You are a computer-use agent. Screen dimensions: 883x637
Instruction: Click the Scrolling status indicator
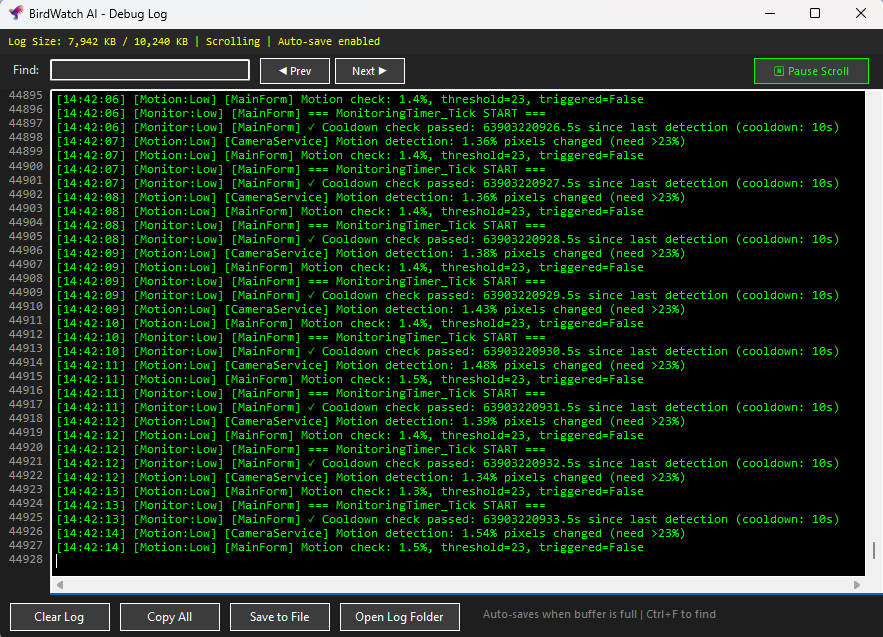click(x=233, y=42)
